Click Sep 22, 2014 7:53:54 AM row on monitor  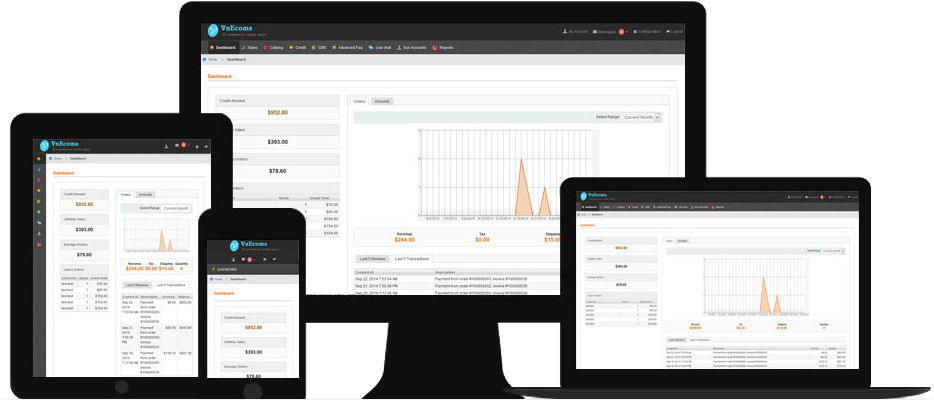pos(457,279)
